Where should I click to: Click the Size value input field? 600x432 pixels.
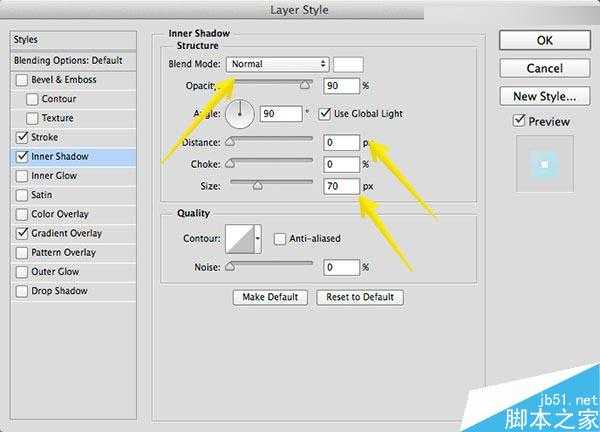click(340, 185)
